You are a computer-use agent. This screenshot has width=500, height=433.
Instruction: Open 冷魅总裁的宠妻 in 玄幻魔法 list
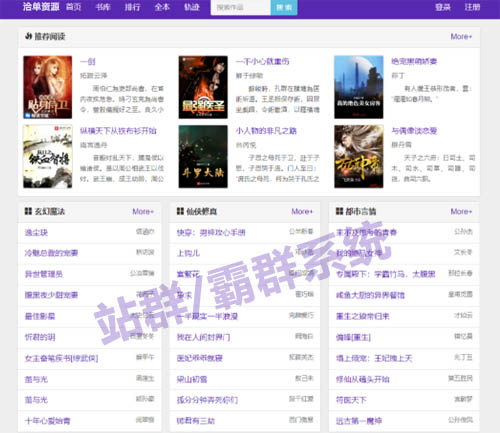pyautogui.click(x=51, y=253)
